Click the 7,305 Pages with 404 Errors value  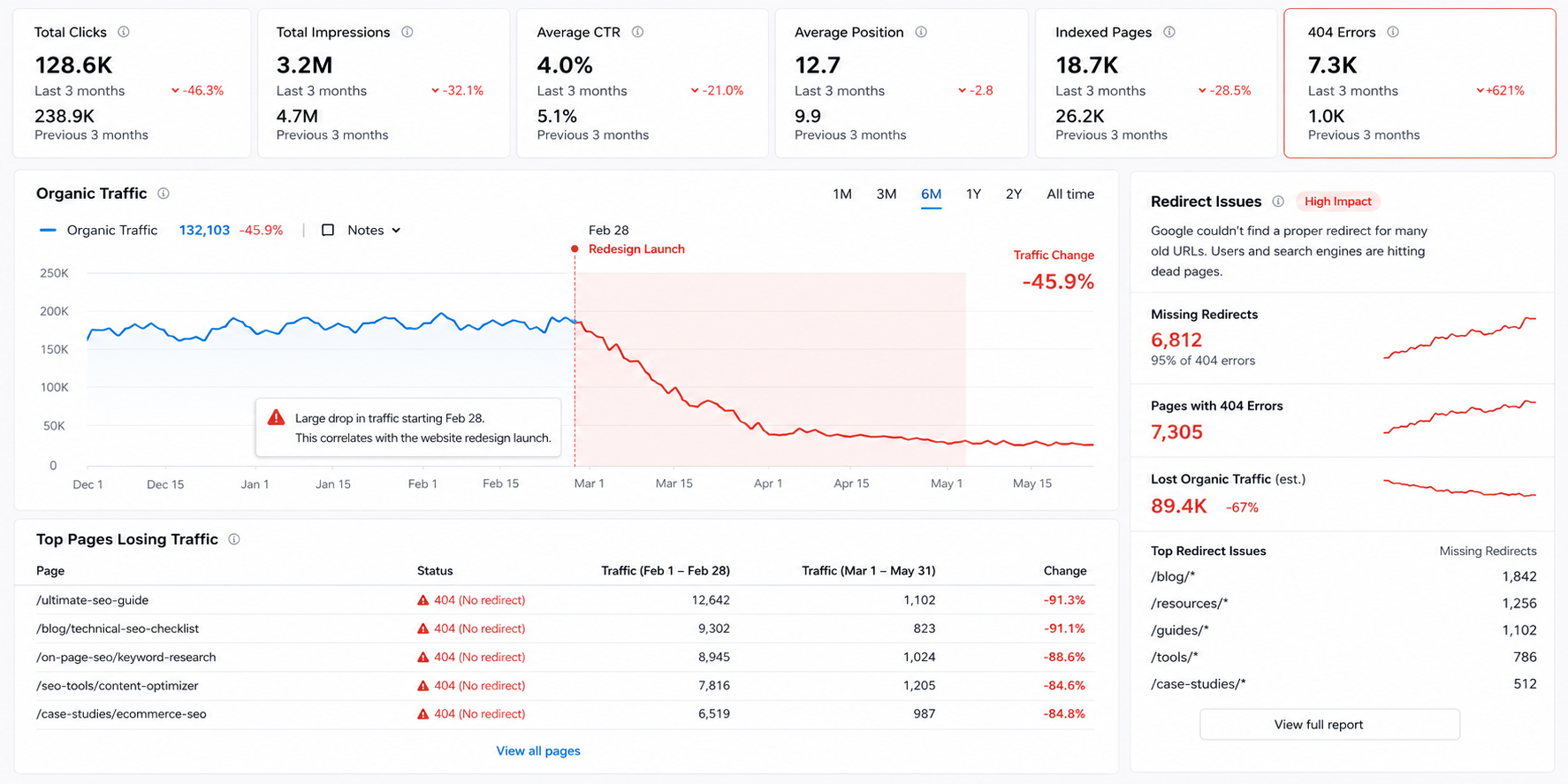(x=1176, y=432)
